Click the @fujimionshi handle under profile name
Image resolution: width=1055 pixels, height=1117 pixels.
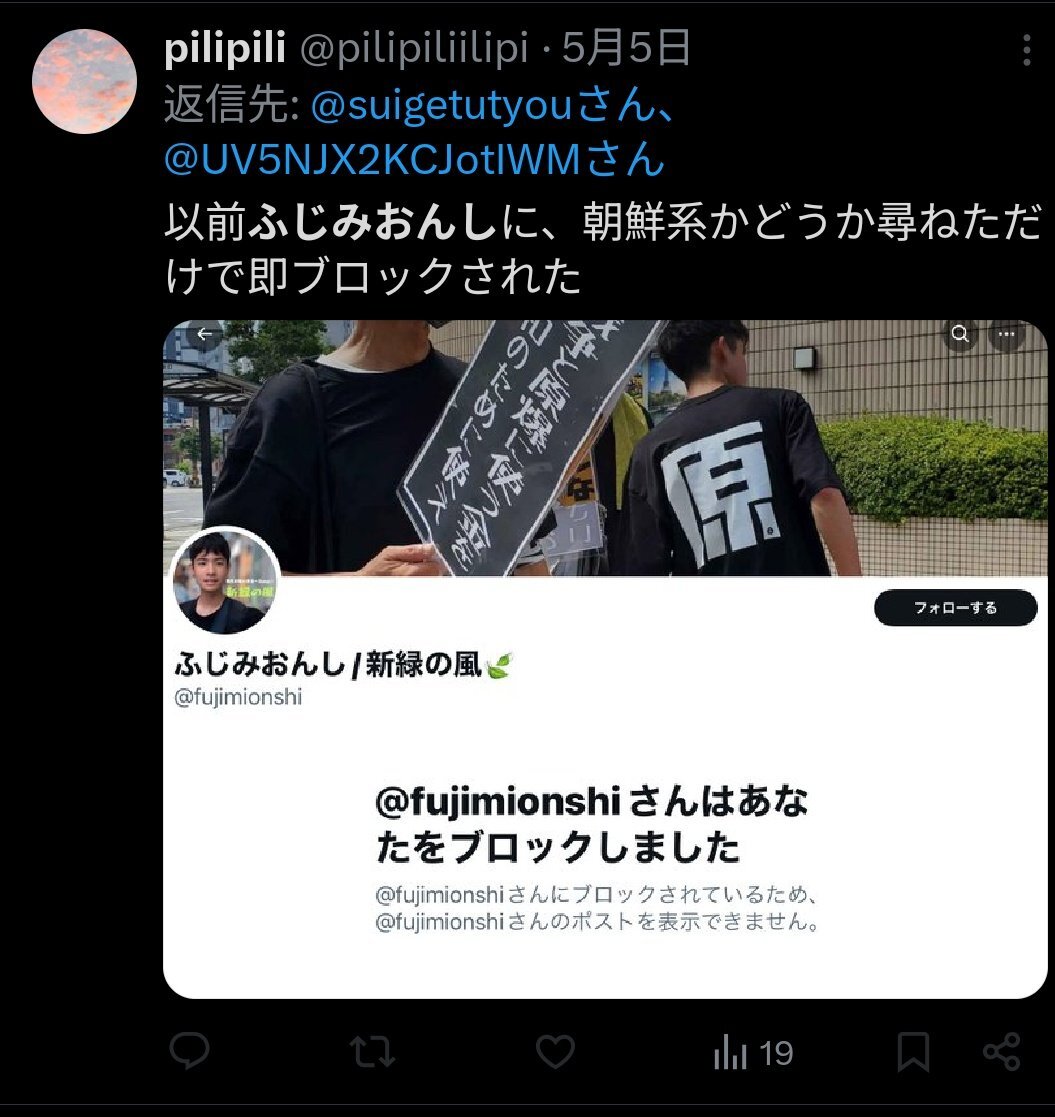[x=238, y=697]
